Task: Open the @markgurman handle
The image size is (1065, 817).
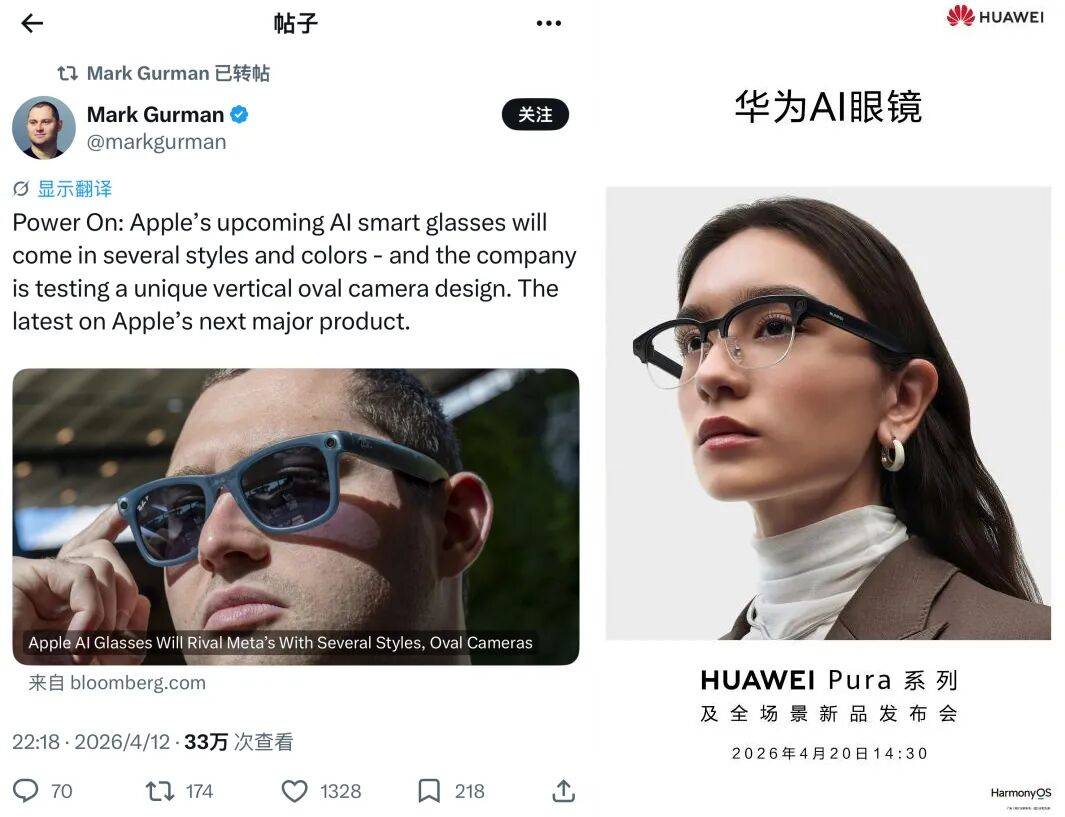Action: click(156, 142)
